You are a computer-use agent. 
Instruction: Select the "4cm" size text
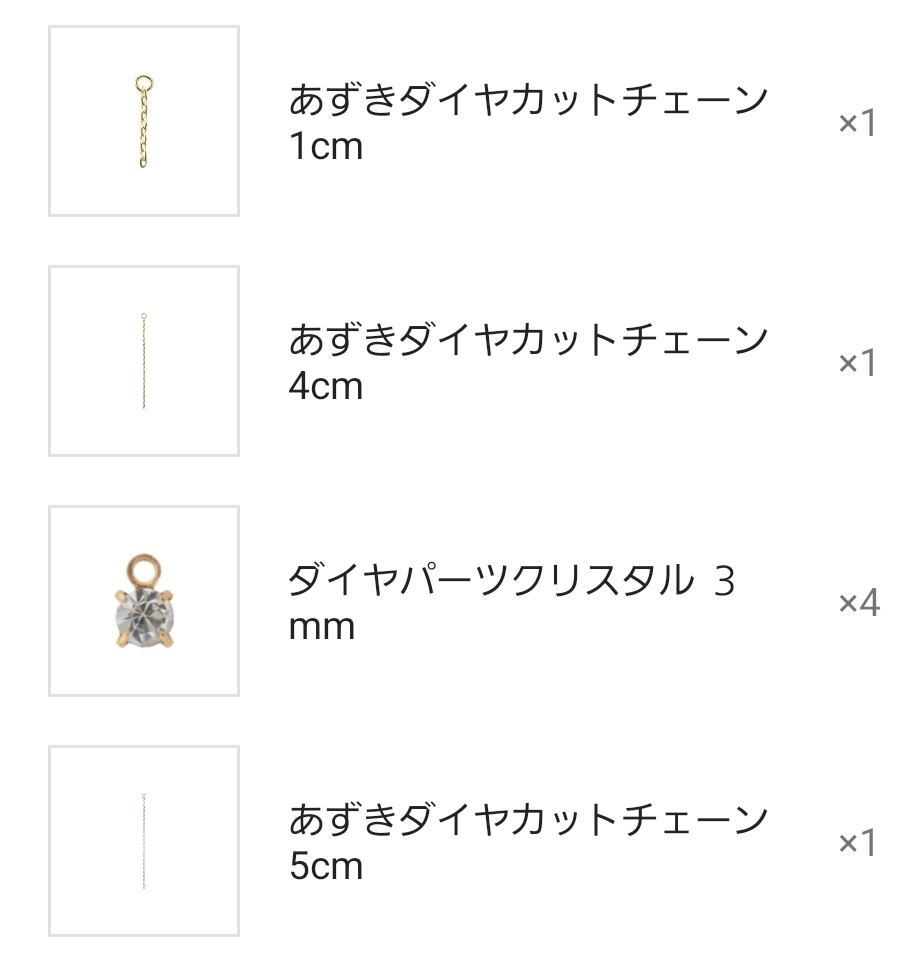[x=325, y=387]
